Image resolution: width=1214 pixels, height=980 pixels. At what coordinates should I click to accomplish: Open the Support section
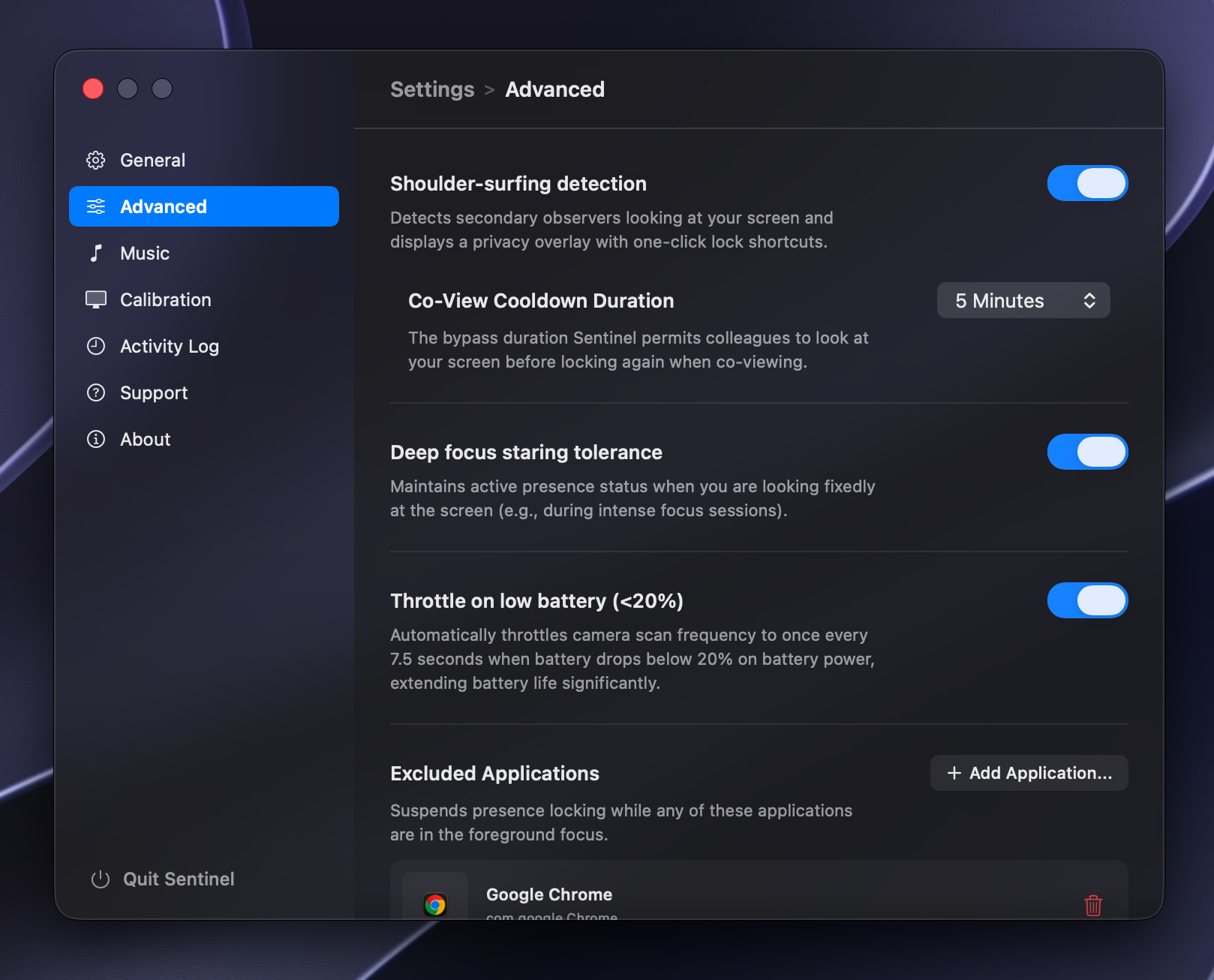(204, 392)
